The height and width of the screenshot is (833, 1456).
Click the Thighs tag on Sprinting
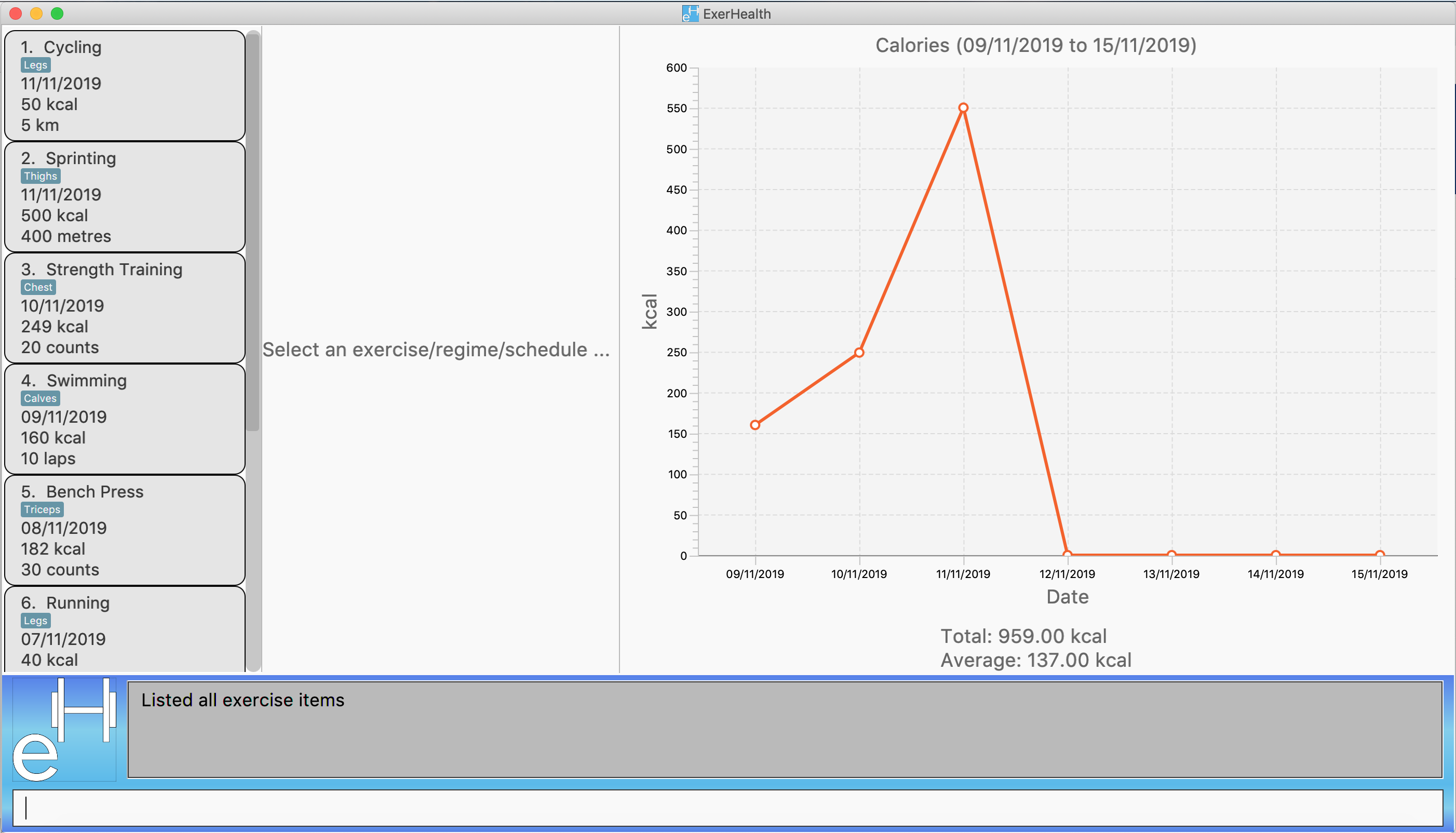coord(40,176)
